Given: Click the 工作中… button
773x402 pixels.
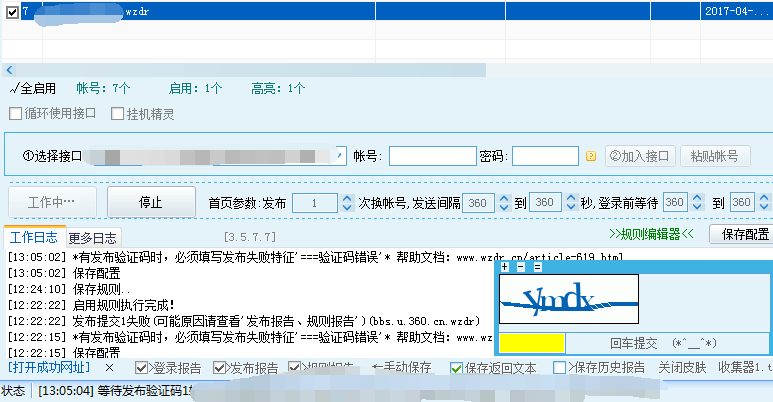Looking at the screenshot, I should [x=52, y=202].
